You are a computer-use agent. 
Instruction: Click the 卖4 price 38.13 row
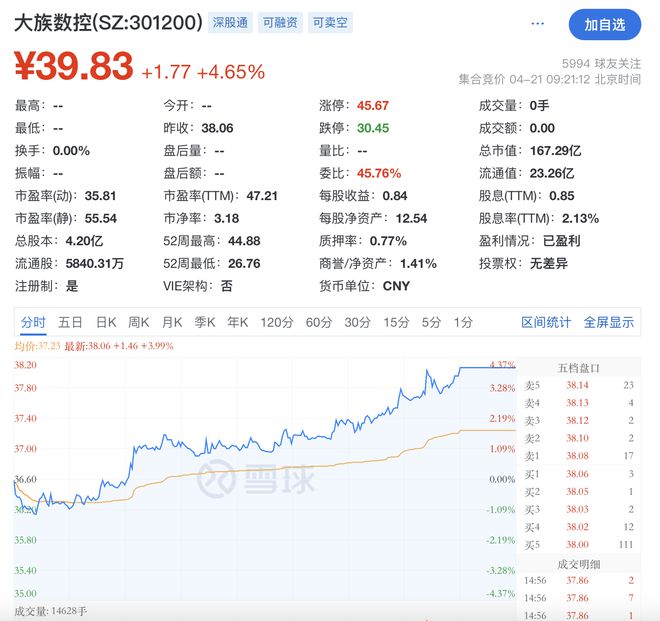[579, 403]
